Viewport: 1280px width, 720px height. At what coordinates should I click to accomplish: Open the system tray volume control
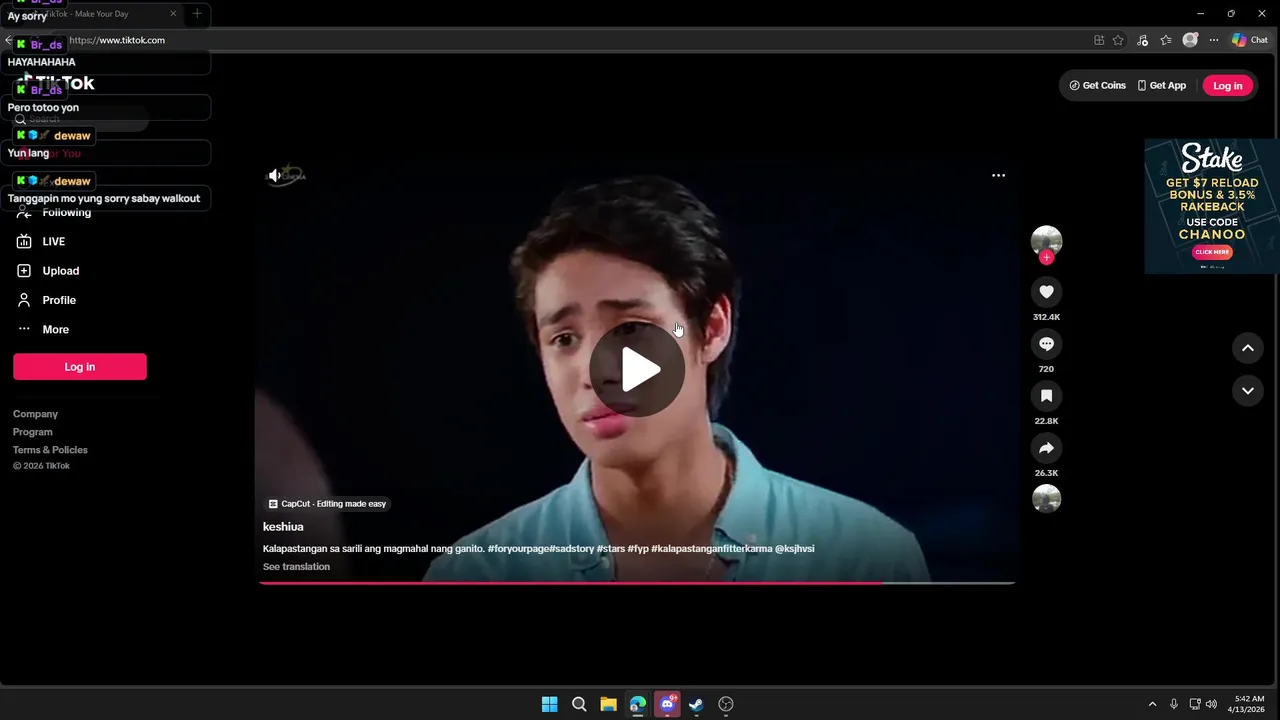[1211, 704]
